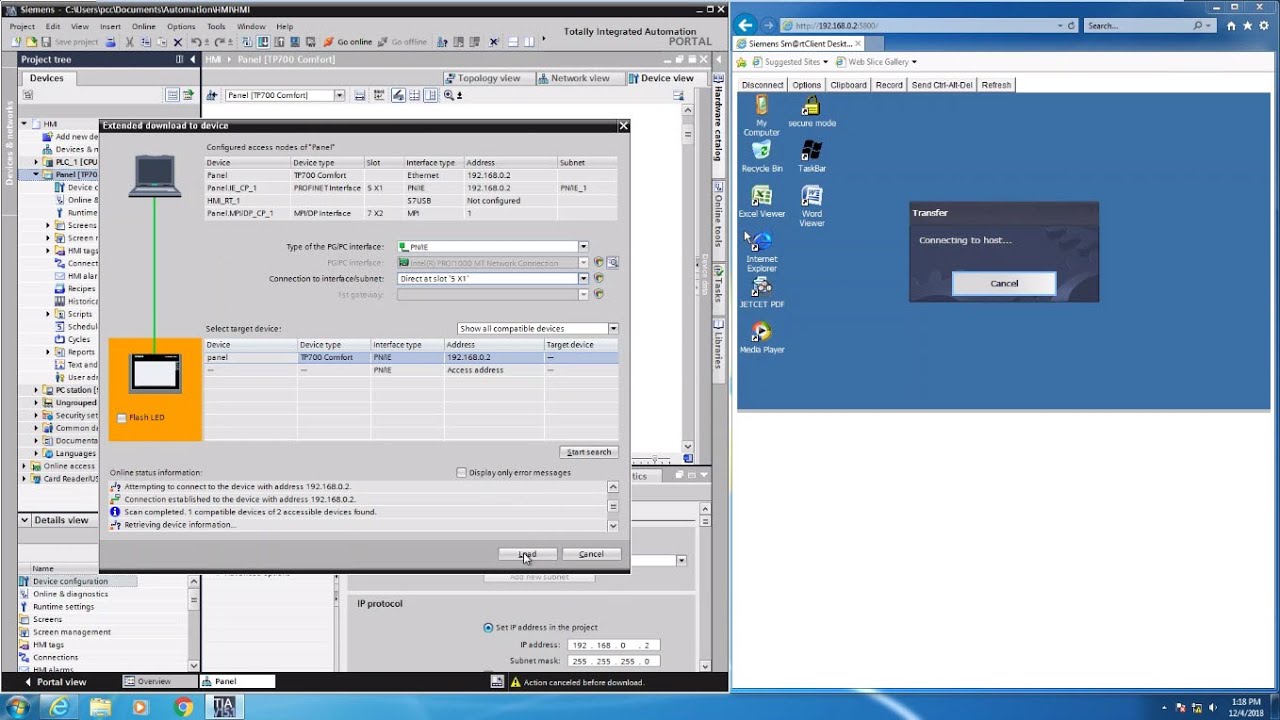Switch to Portal view

(54, 682)
